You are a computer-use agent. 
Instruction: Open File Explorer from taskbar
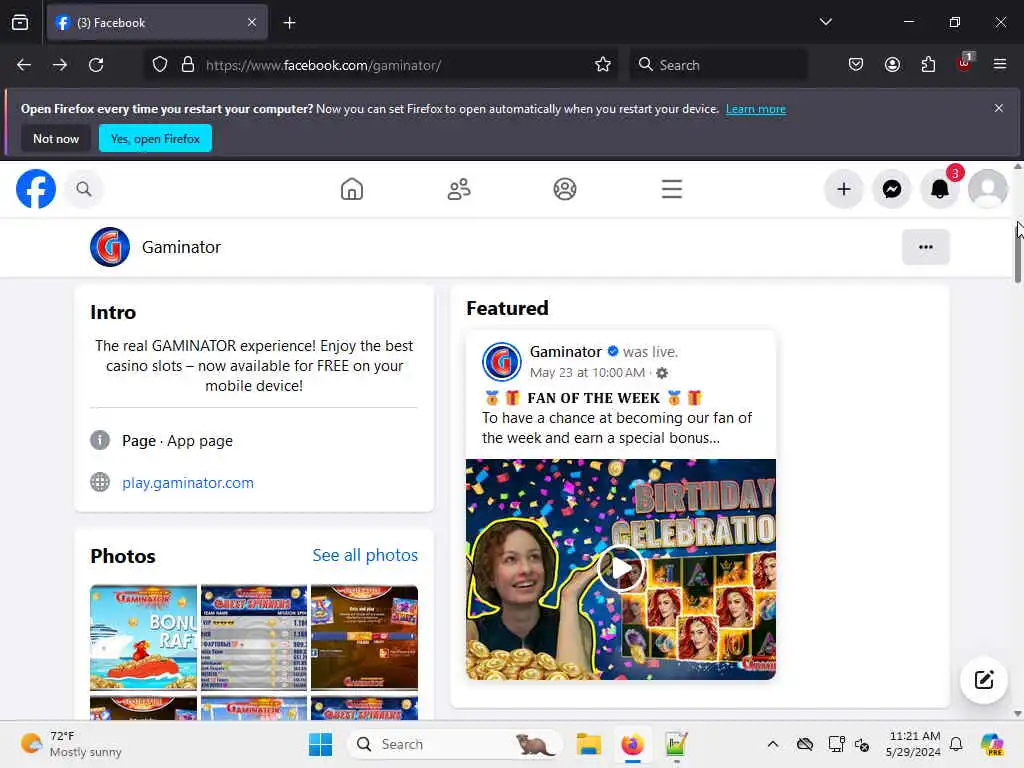[x=588, y=744]
